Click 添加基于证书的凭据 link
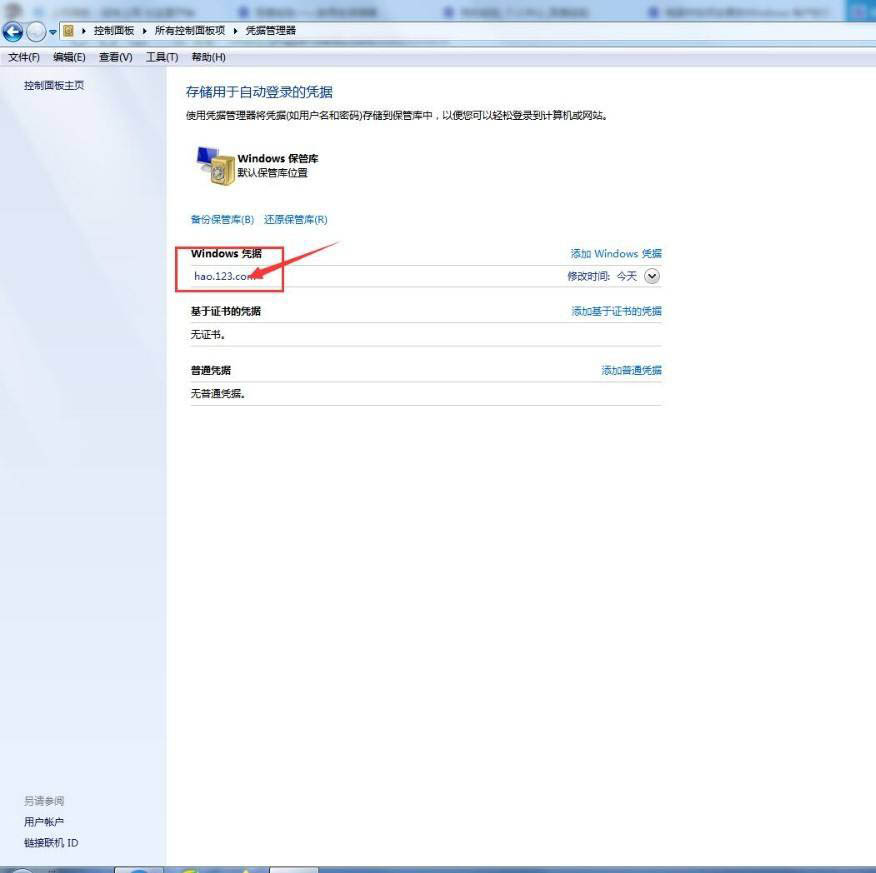Screen dimensions: 876x873 [x=616, y=311]
